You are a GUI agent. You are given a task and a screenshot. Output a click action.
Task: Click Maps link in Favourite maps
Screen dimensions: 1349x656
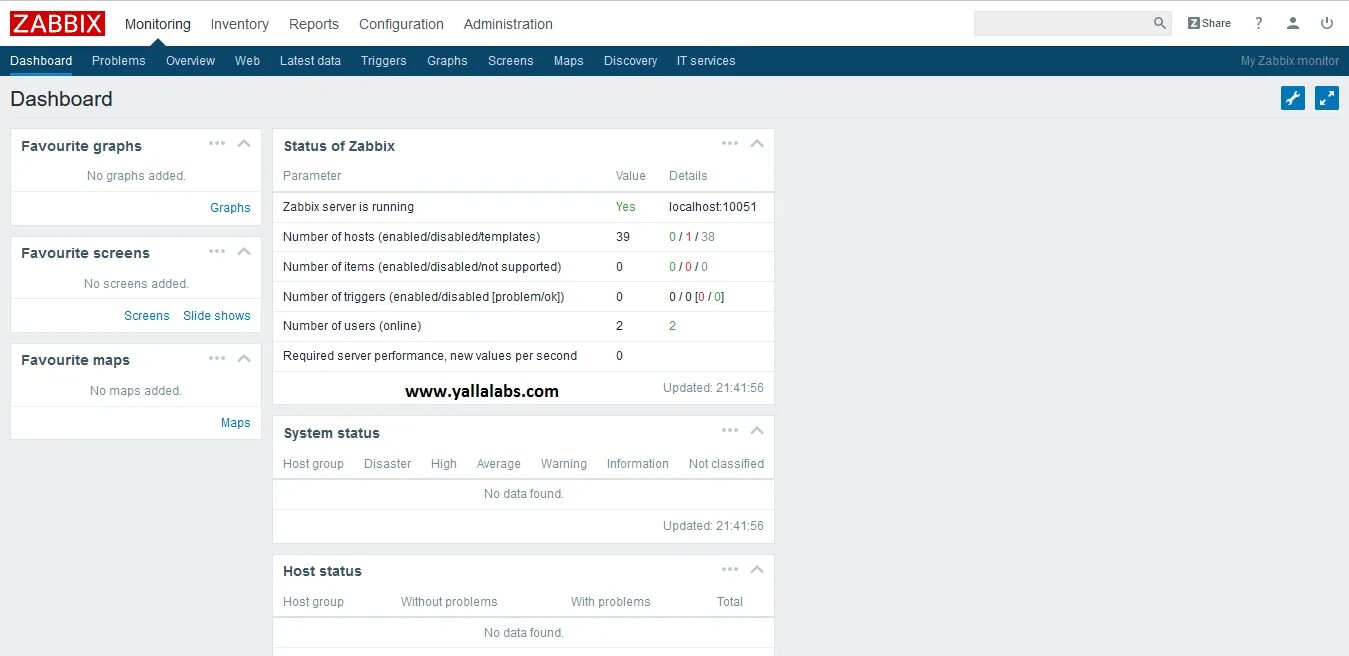click(236, 423)
